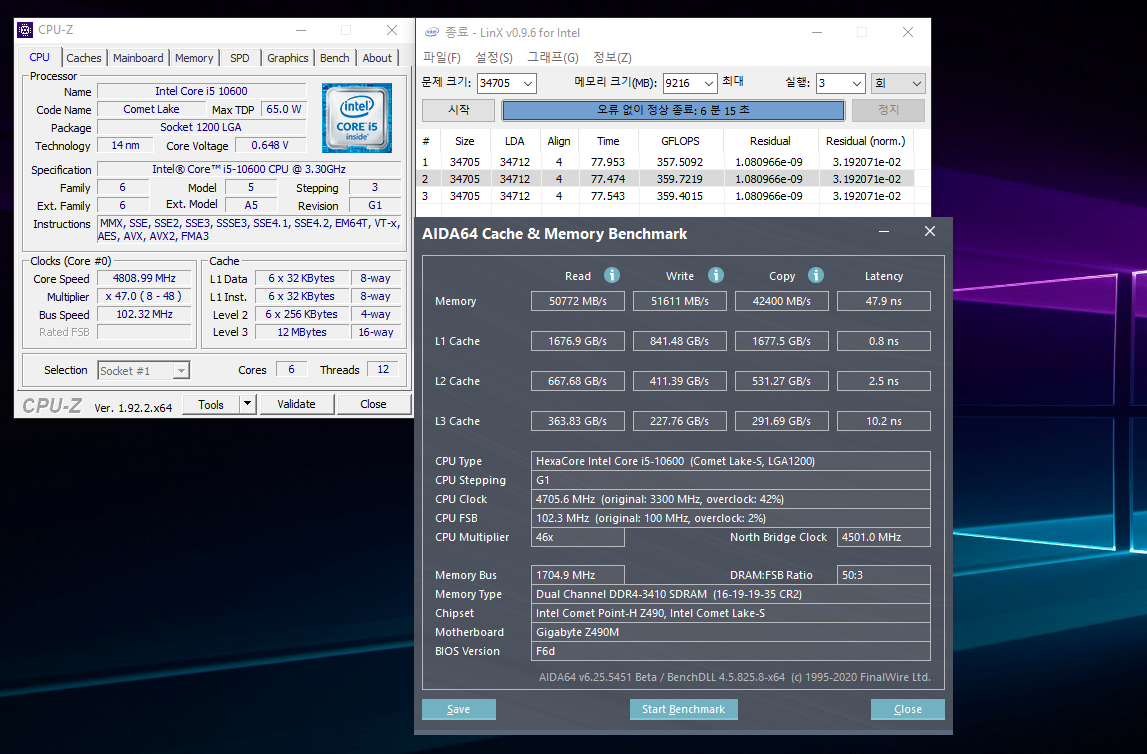Click the LDA column header in LinX

click(x=514, y=141)
